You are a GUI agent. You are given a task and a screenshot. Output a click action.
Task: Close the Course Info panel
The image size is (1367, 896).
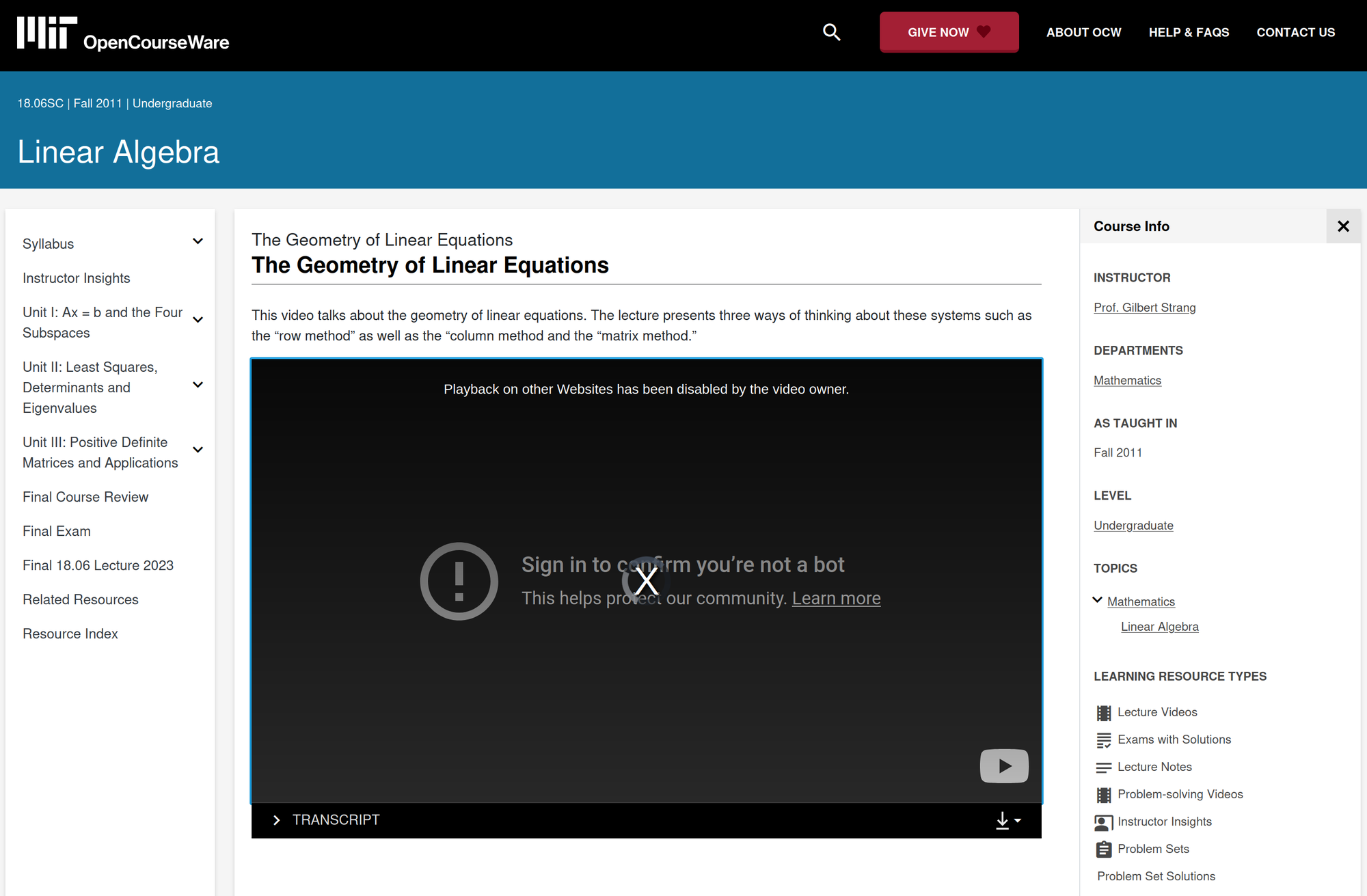(1343, 226)
